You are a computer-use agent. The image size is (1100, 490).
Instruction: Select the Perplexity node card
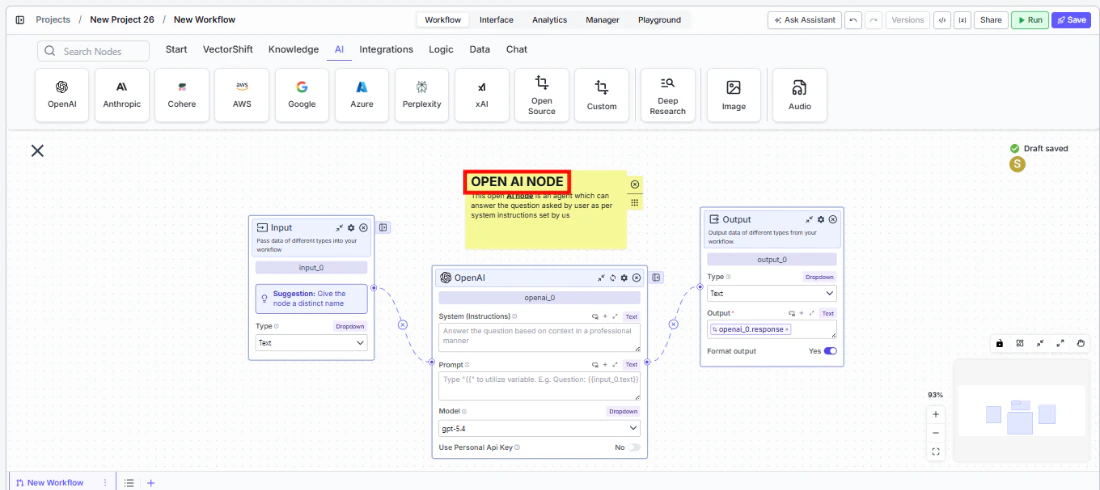coord(422,95)
